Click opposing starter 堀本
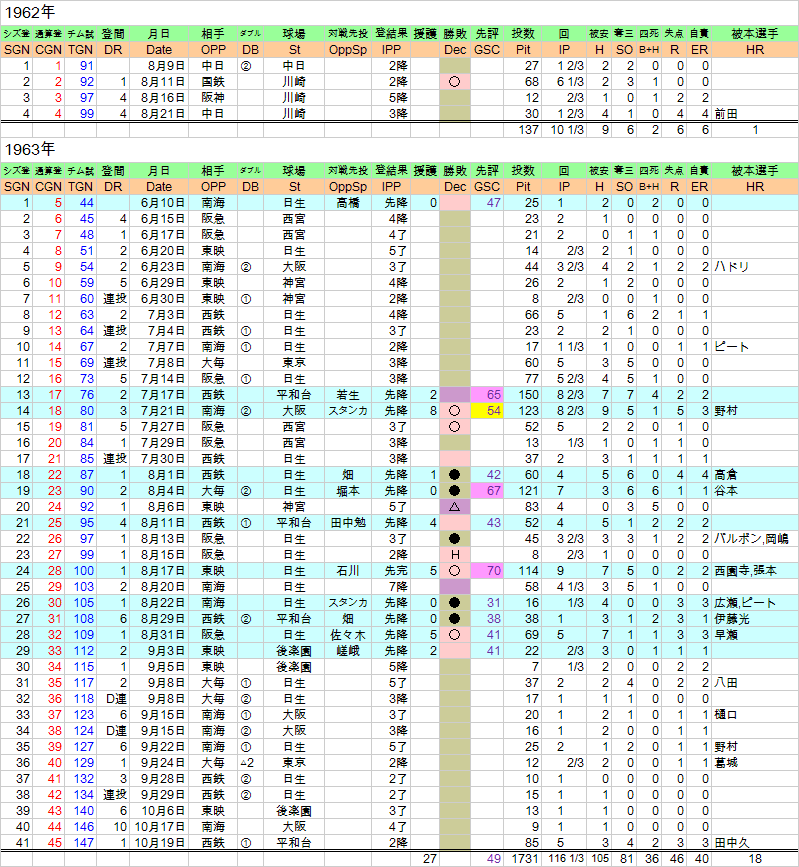 [348, 491]
